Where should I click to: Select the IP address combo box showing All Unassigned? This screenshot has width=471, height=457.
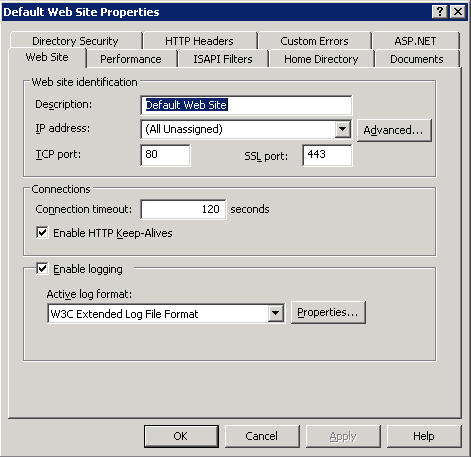tap(246, 129)
